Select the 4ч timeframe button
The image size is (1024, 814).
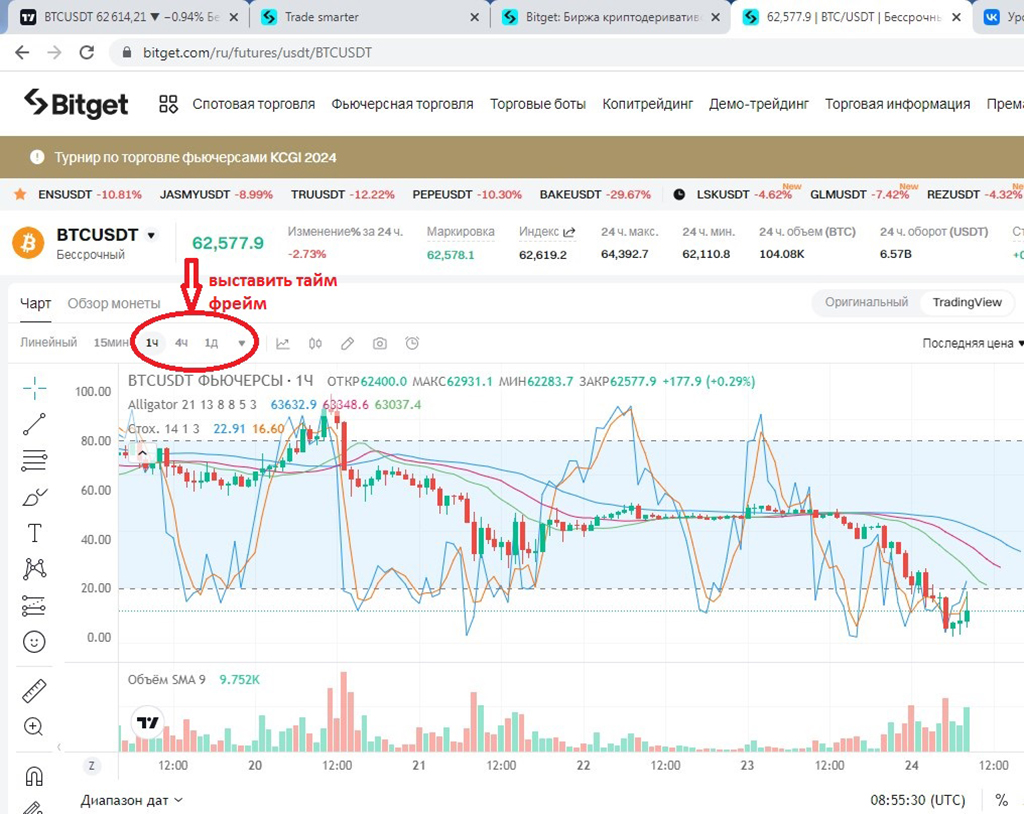click(x=181, y=343)
